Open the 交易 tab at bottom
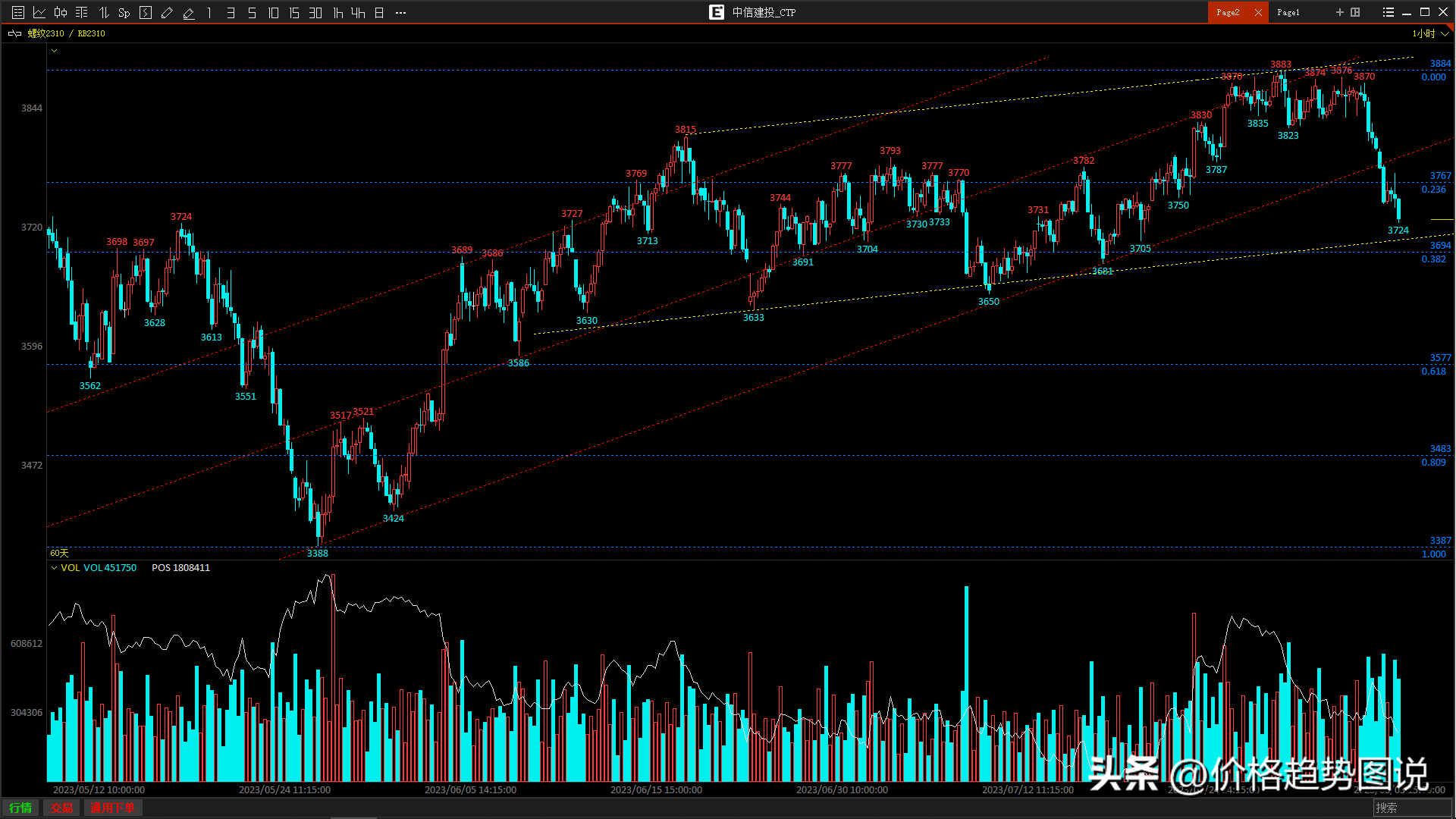This screenshot has width=1456, height=819. pos(62,808)
